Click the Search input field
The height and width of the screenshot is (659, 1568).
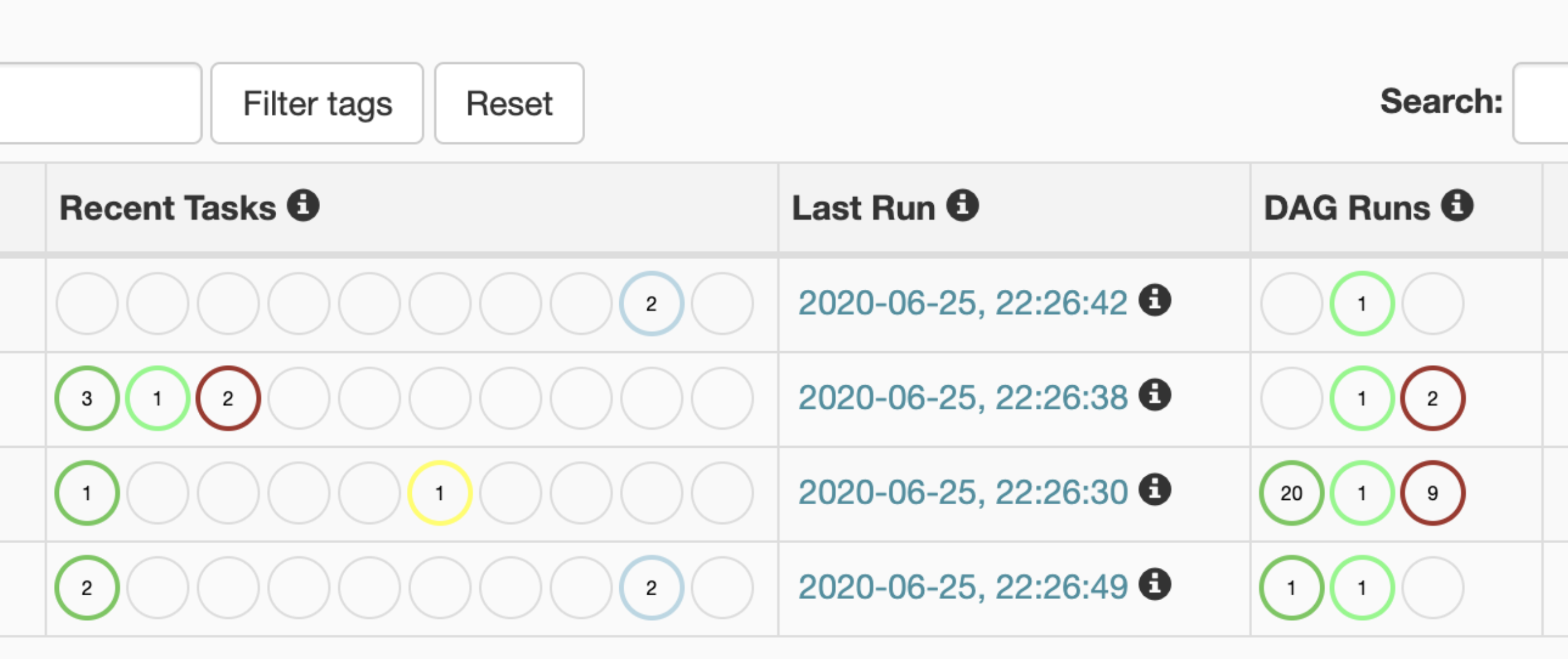1541,103
